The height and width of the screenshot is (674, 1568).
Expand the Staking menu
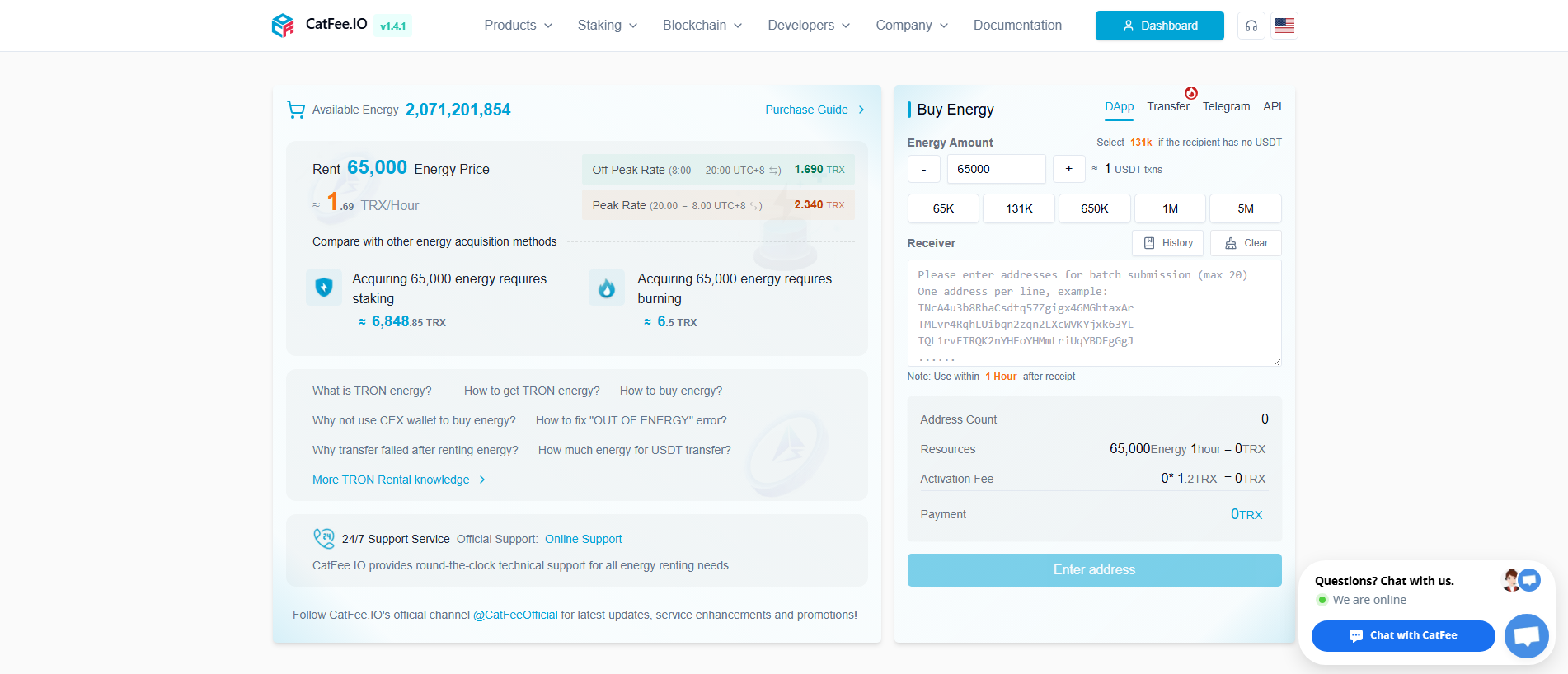[608, 26]
